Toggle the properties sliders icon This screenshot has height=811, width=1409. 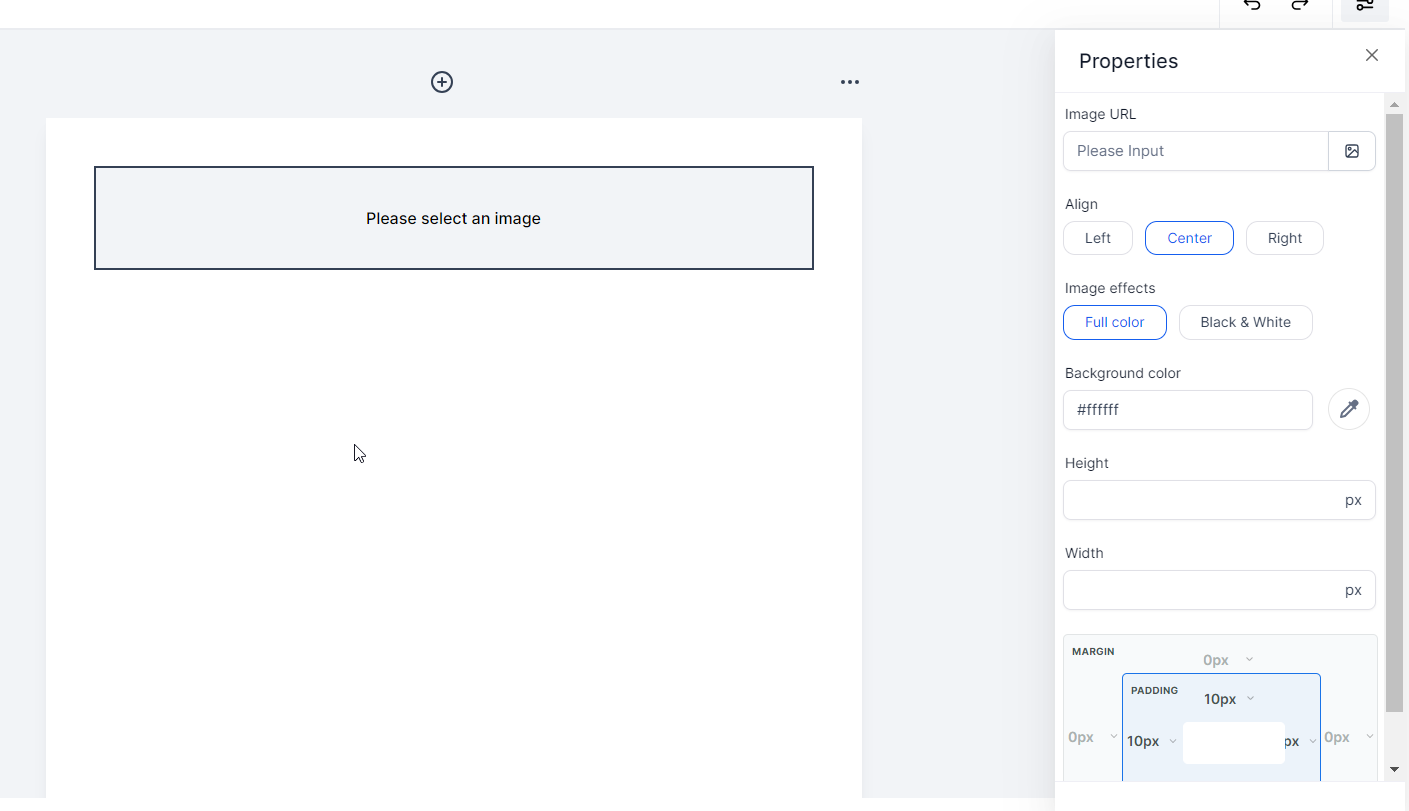pos(1365,6)
